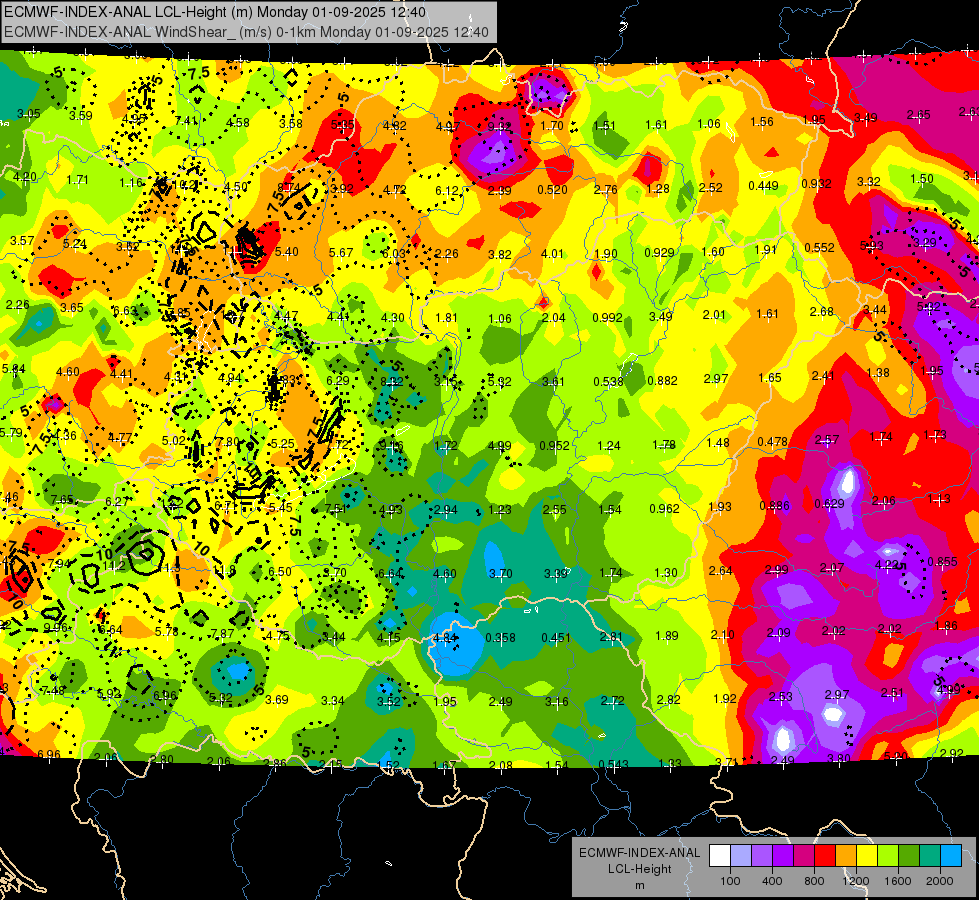Image resolution: width=979 pixels, height=900 pixels.
Task: Click the magenta legend swatch
Action: [804, 856]
